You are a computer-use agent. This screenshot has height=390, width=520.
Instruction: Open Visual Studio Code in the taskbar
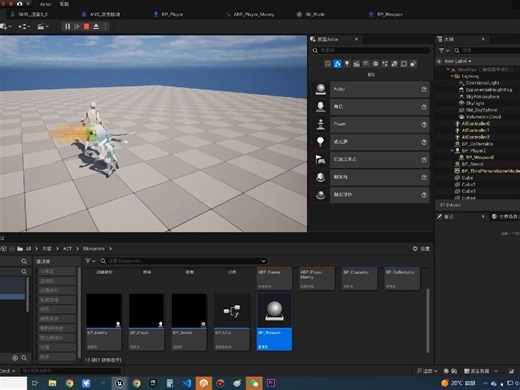point(187,383)
